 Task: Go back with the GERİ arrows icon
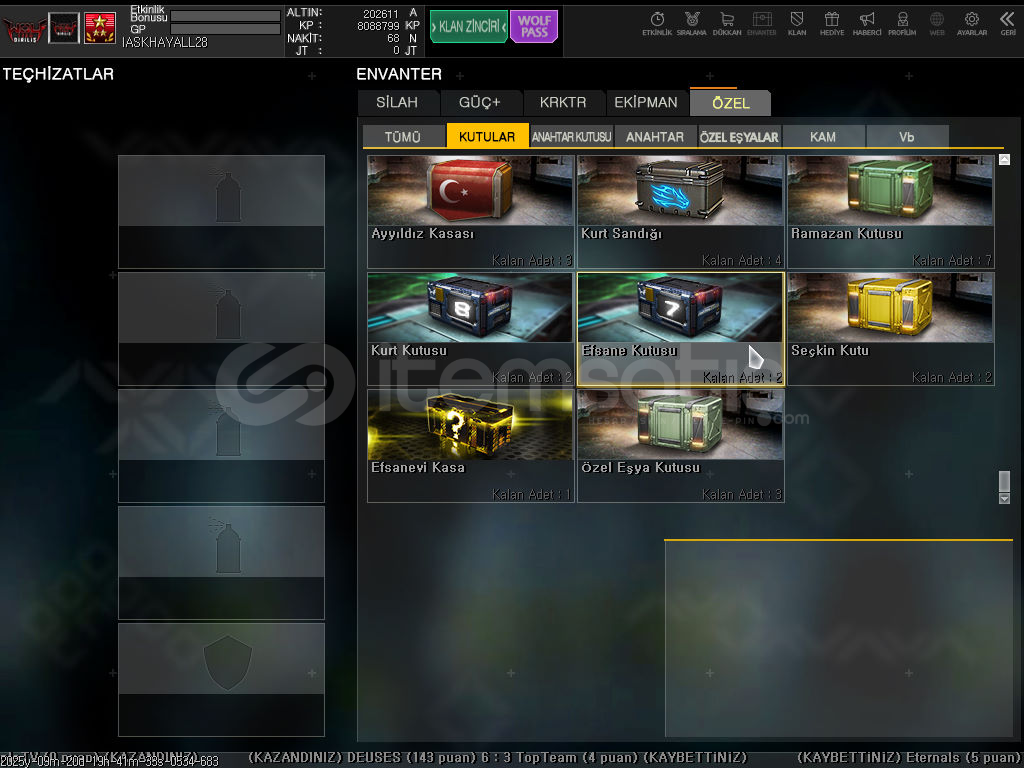(1007, 24)
